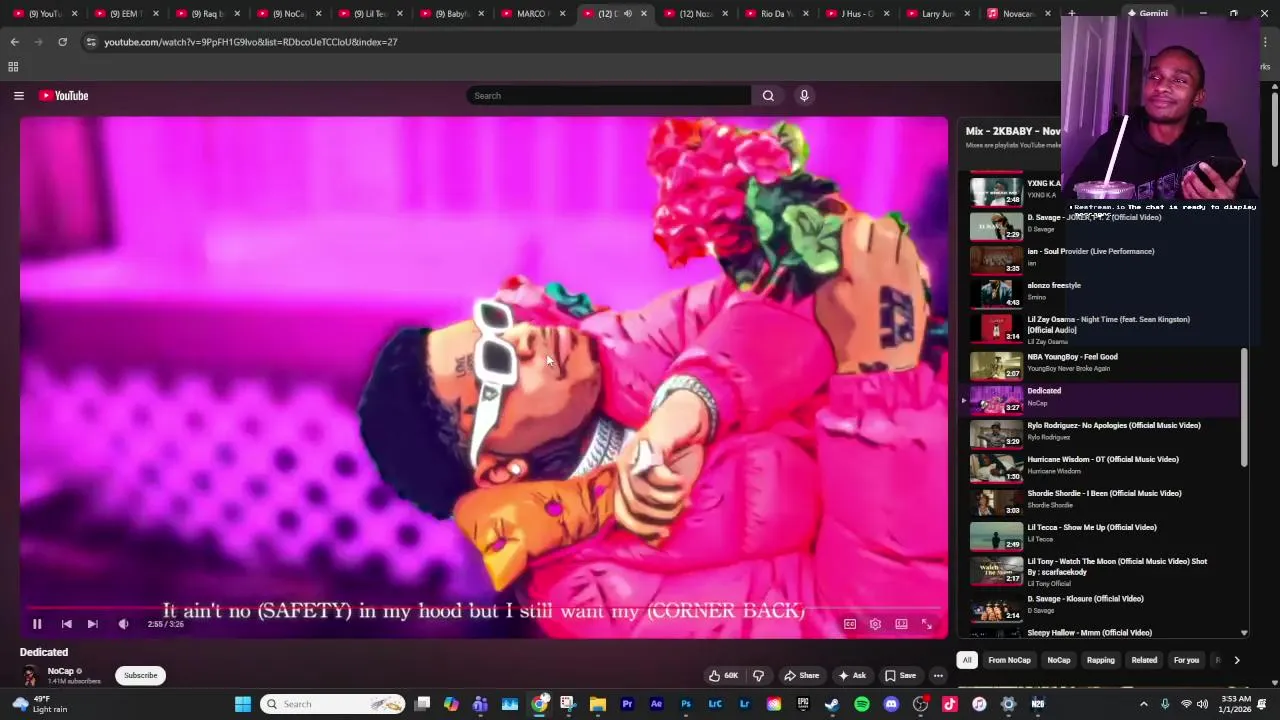Open Gemini in the Chrome title bar
Viewport: 1280px width, 720px height.
pyautogui.click(x=1147, y=14)
